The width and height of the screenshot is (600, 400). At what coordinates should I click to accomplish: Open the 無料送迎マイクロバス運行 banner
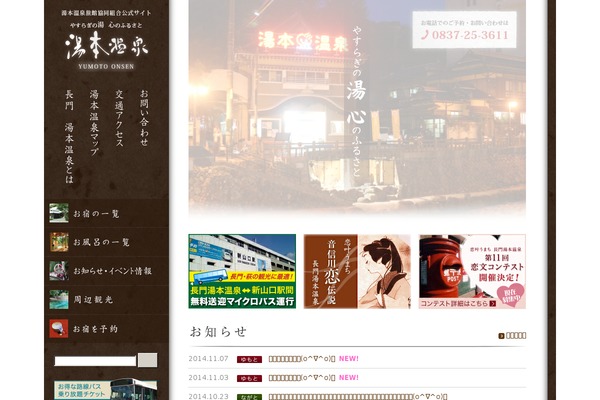click(242, 271)
